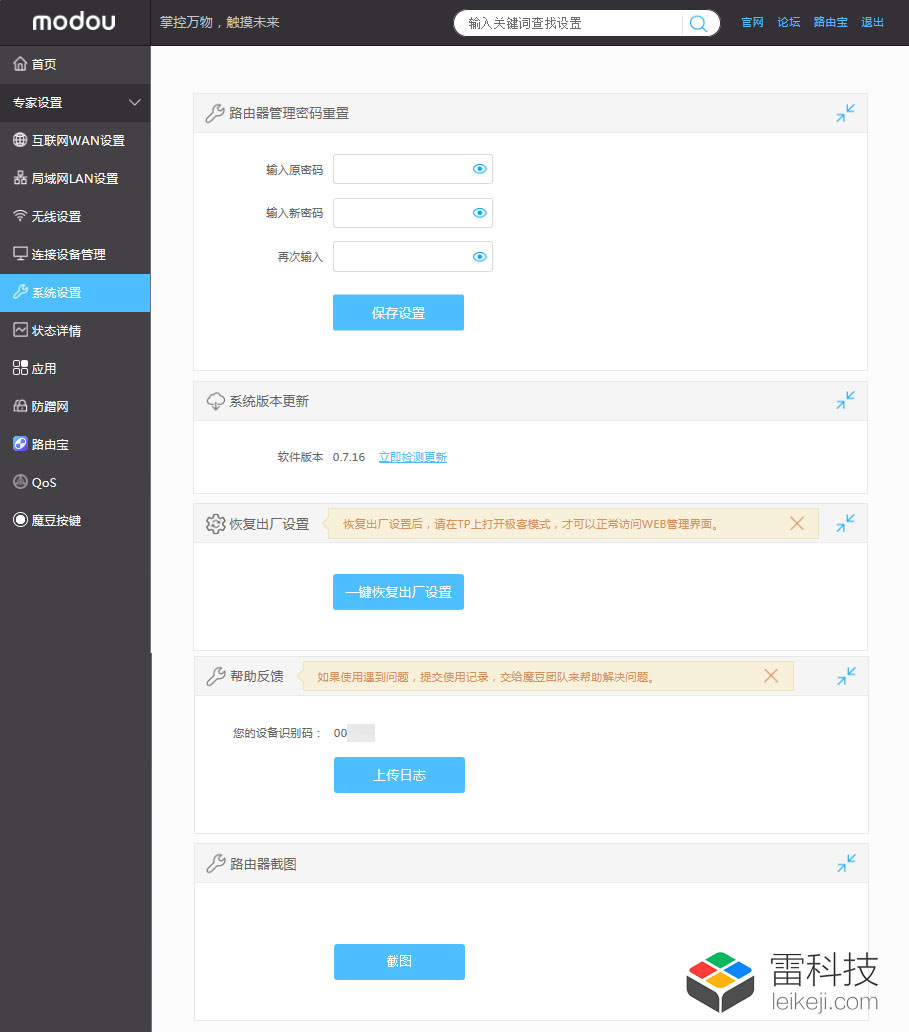
Task: Click the 保存设置 button
Action: [x=398, y=313]
